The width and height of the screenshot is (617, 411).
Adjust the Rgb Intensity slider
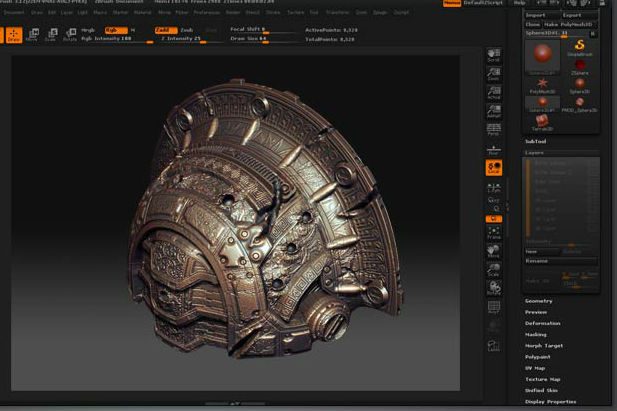point(117,39)
